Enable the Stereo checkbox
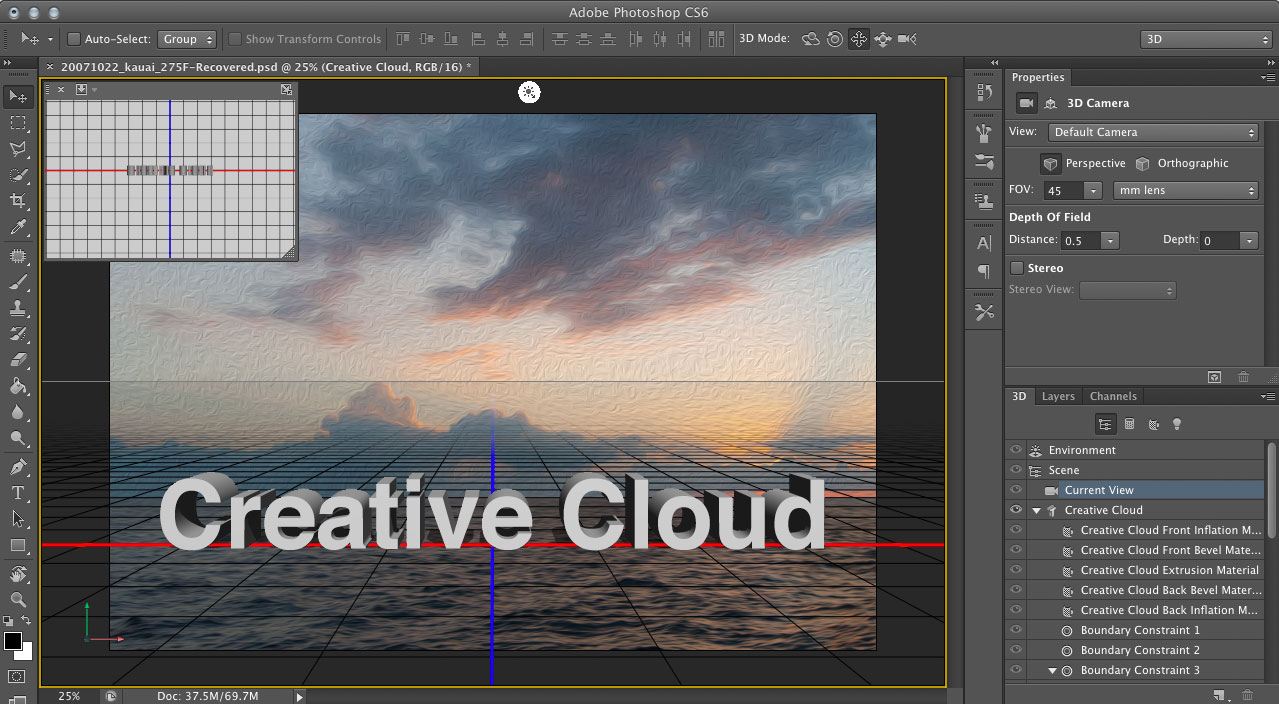Image resolution: width=1279 pixels, height=704 pixels. click(x=1017, y=268)
